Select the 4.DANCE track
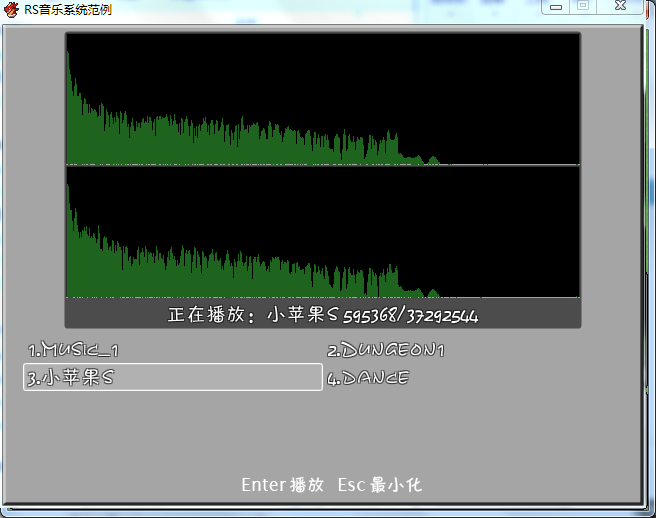 pyautogui.click(x=368, y=378)
